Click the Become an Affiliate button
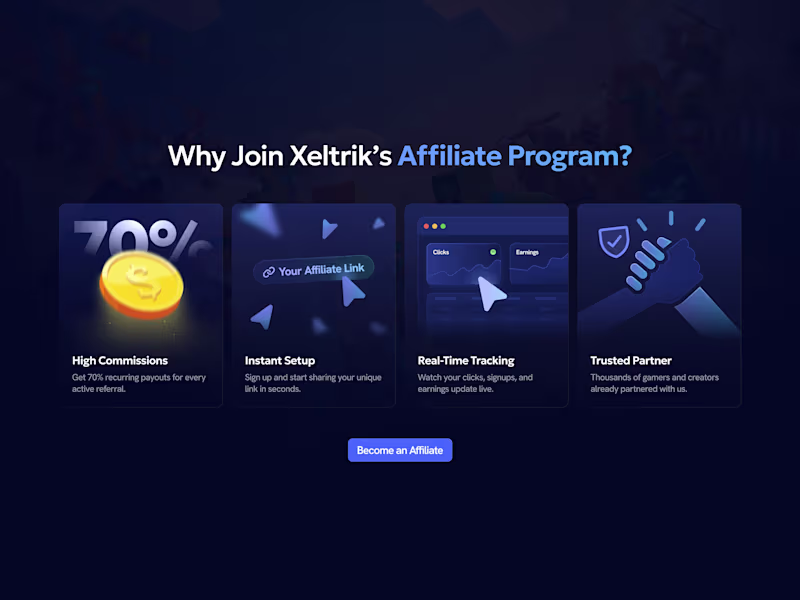This screenshot has height=600, width=800. (x=400, y=450)
